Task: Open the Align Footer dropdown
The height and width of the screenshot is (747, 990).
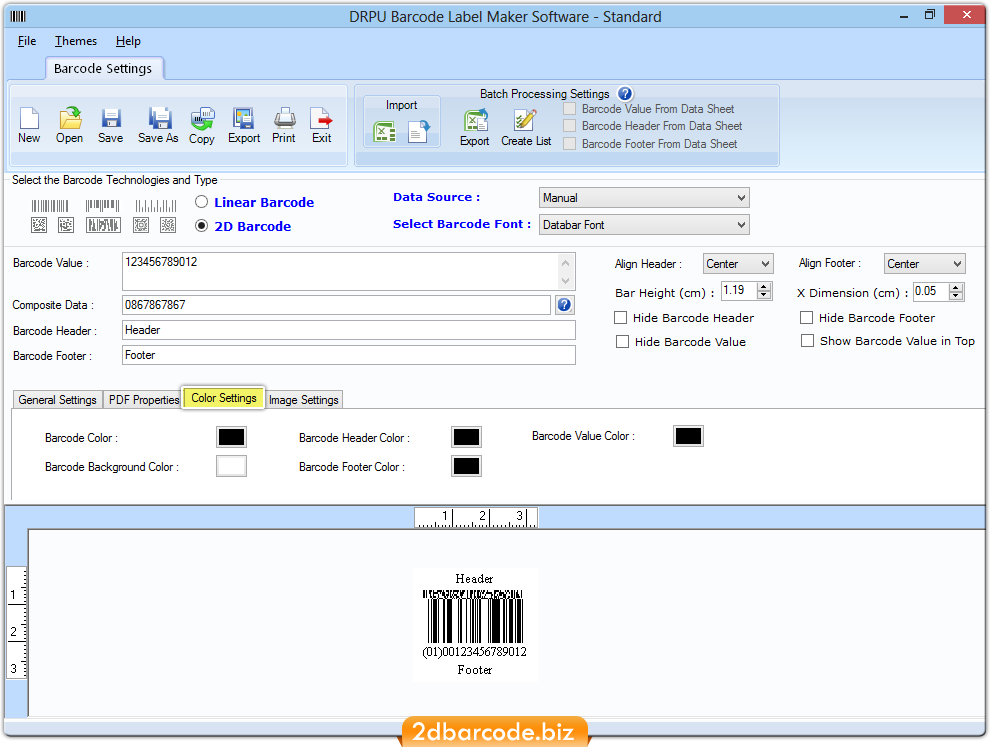Action: click(x=924, y=263)
